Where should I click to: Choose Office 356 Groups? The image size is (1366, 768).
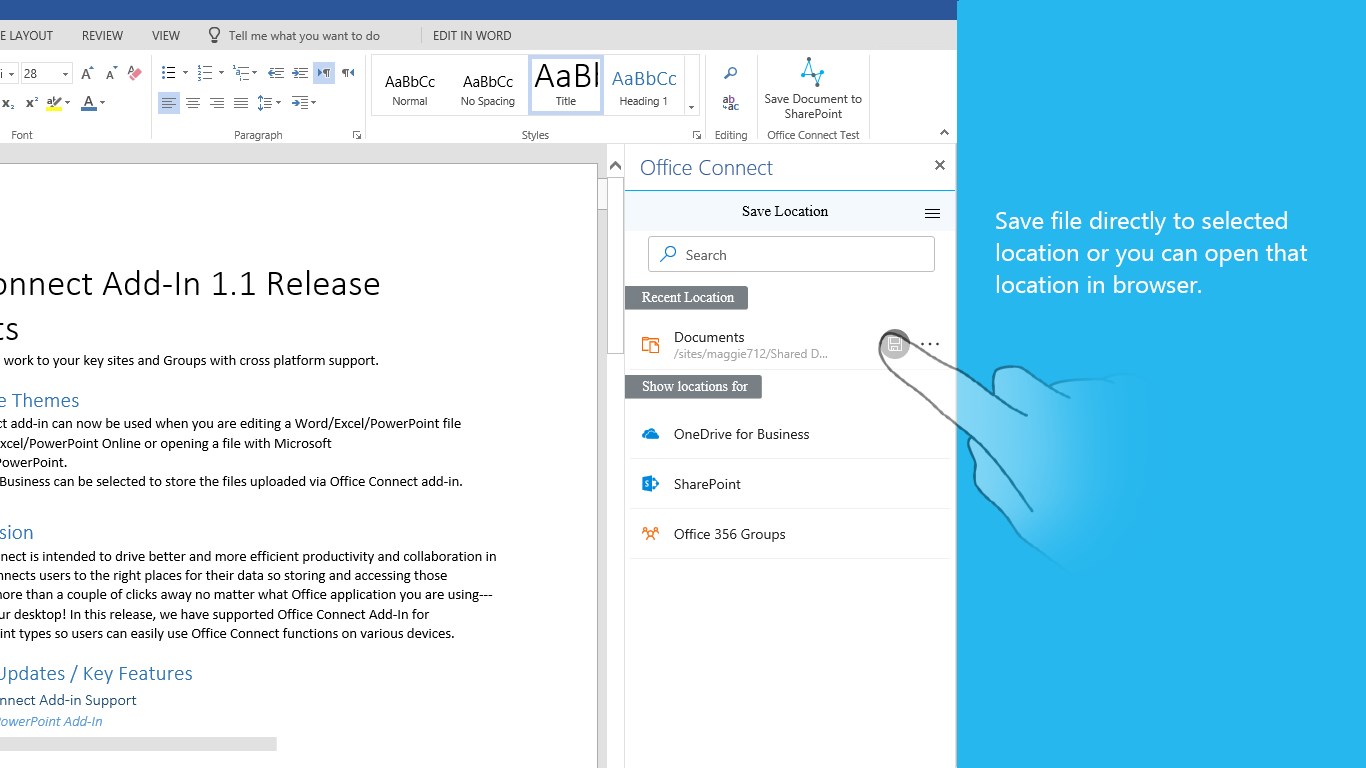tap(790, 534)
